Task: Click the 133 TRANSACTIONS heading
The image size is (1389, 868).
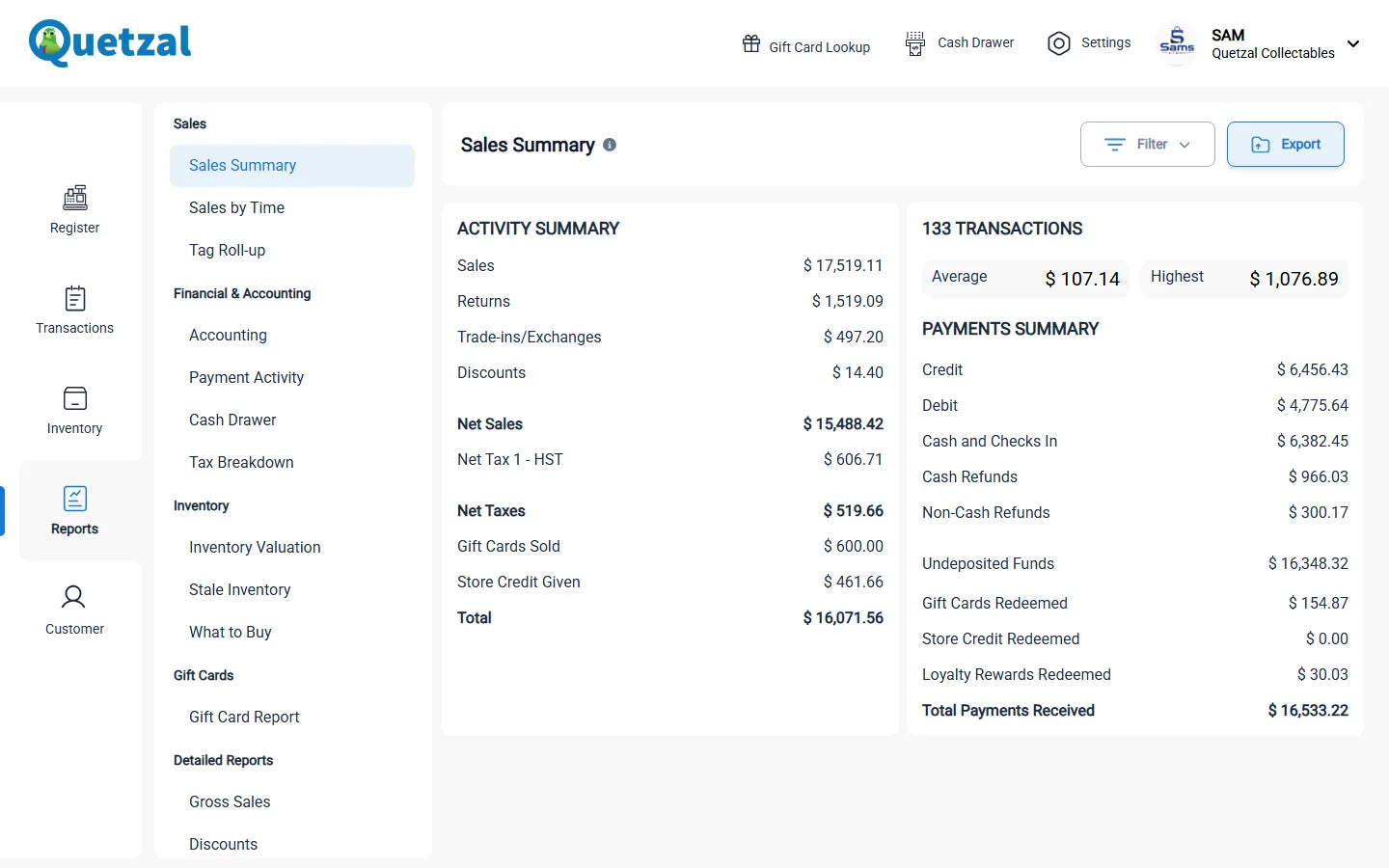Action: point(1002,229)
